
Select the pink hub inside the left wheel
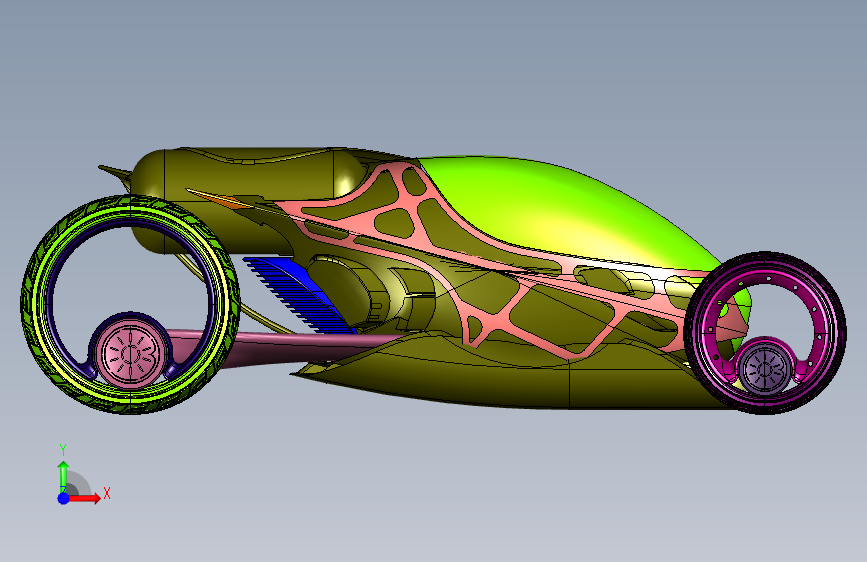click(131, 353)
